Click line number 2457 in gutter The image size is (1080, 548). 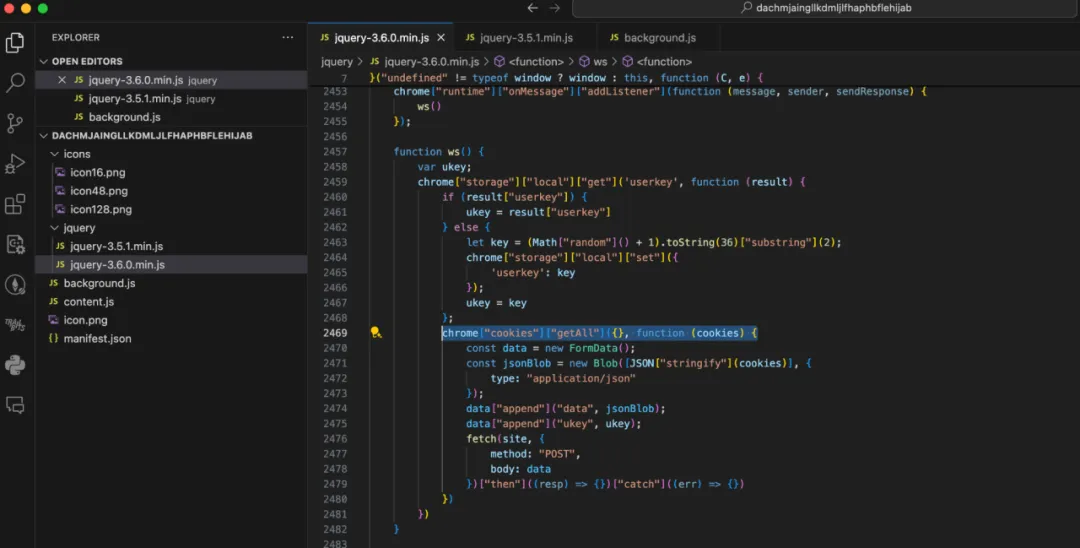tap(335, 151)
